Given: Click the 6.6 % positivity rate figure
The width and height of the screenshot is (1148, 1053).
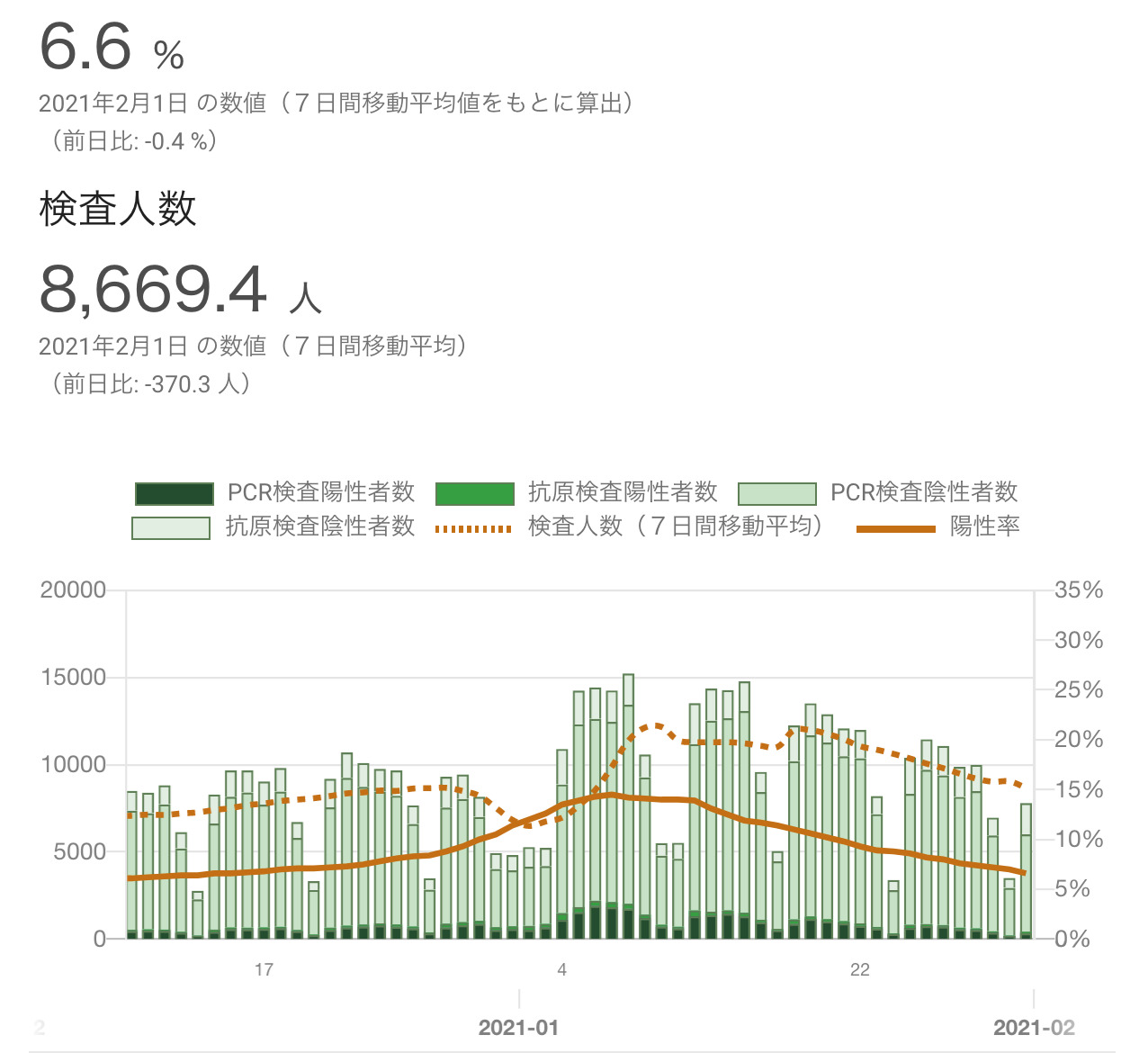Looking at the screenshot, I should 112,49.
